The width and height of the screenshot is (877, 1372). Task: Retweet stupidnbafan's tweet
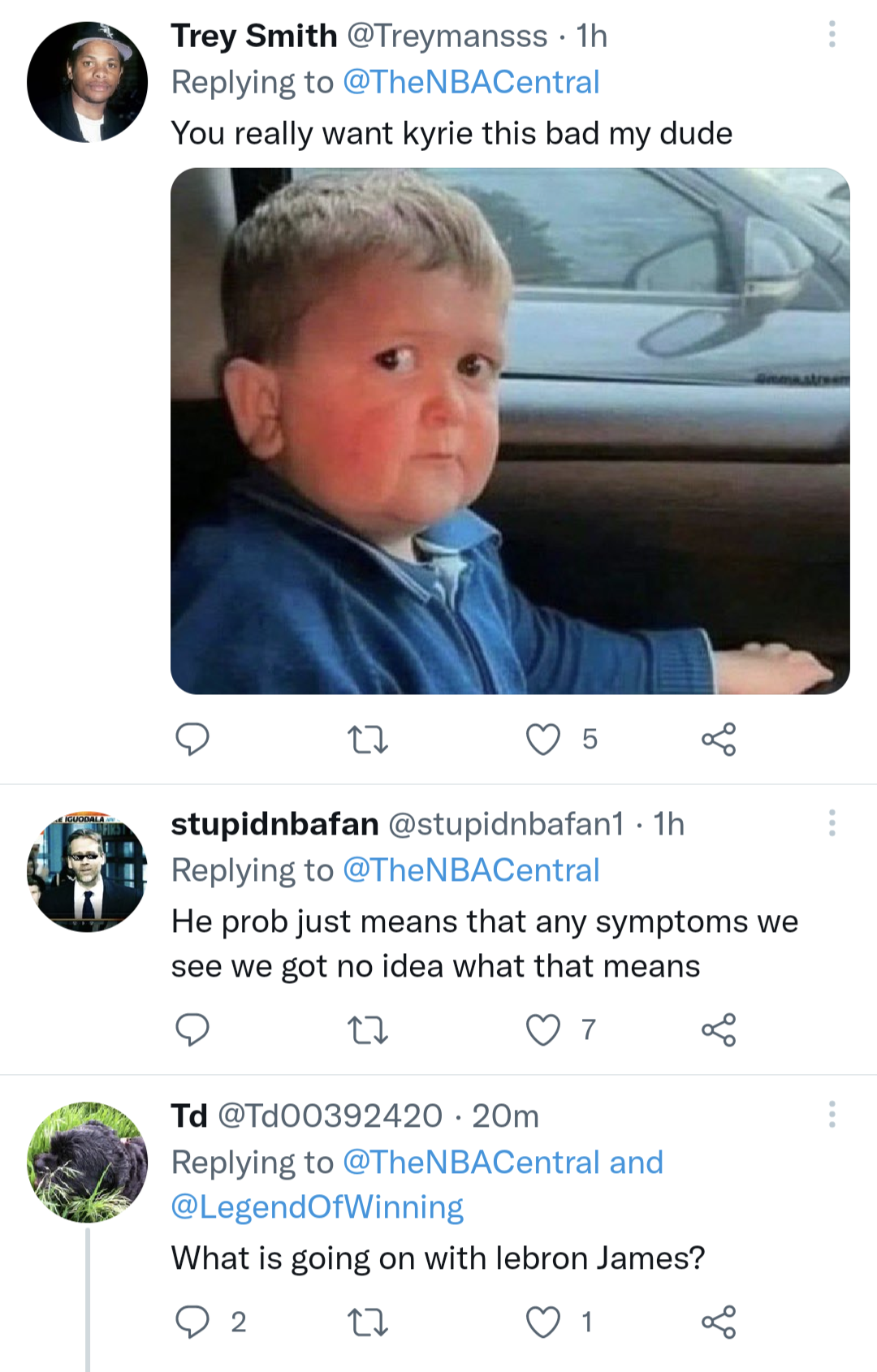click(x=368, y=1030)
